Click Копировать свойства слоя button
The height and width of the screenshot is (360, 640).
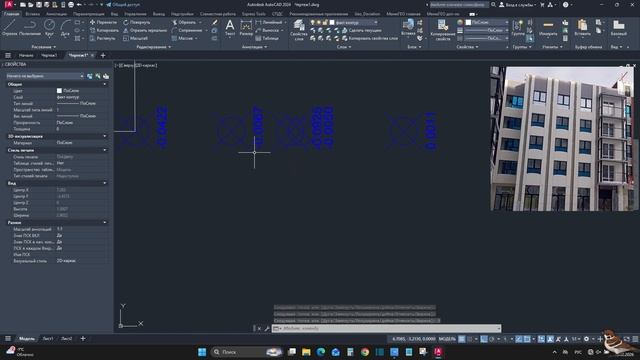(x=369, y=38)
